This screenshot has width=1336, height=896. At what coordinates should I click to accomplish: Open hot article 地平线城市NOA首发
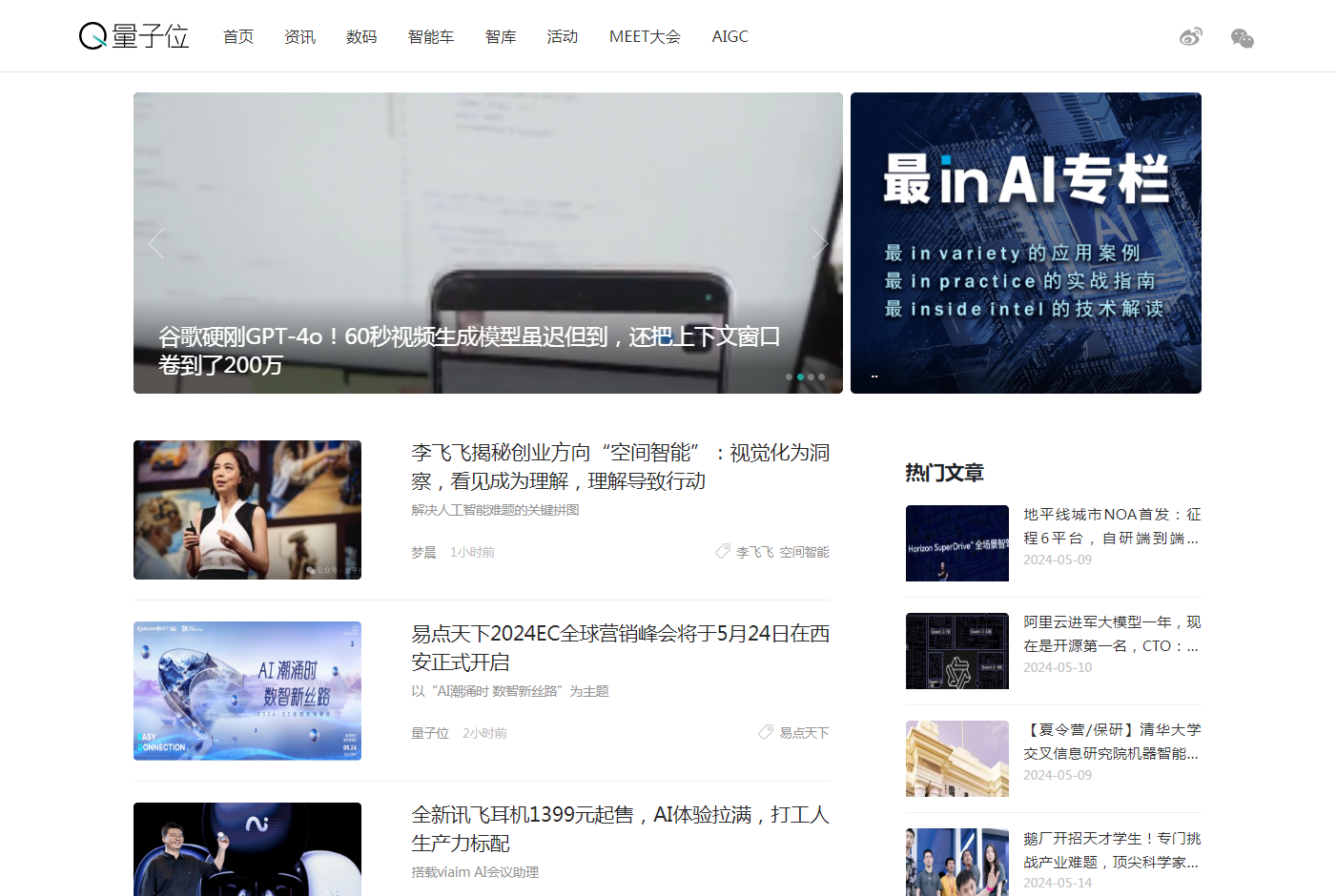coord(1112,526)
